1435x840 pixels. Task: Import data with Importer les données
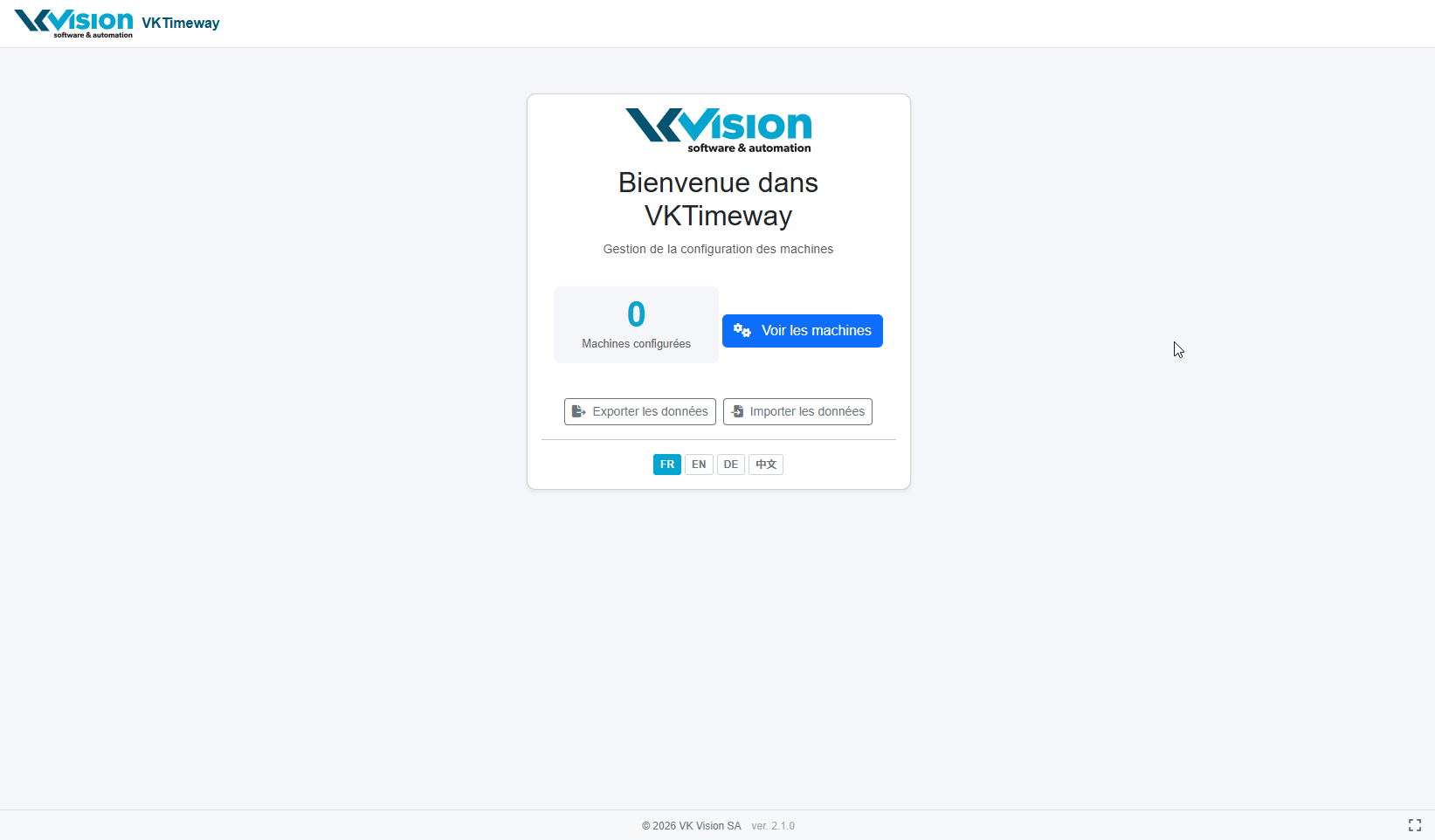coord(797,411)
